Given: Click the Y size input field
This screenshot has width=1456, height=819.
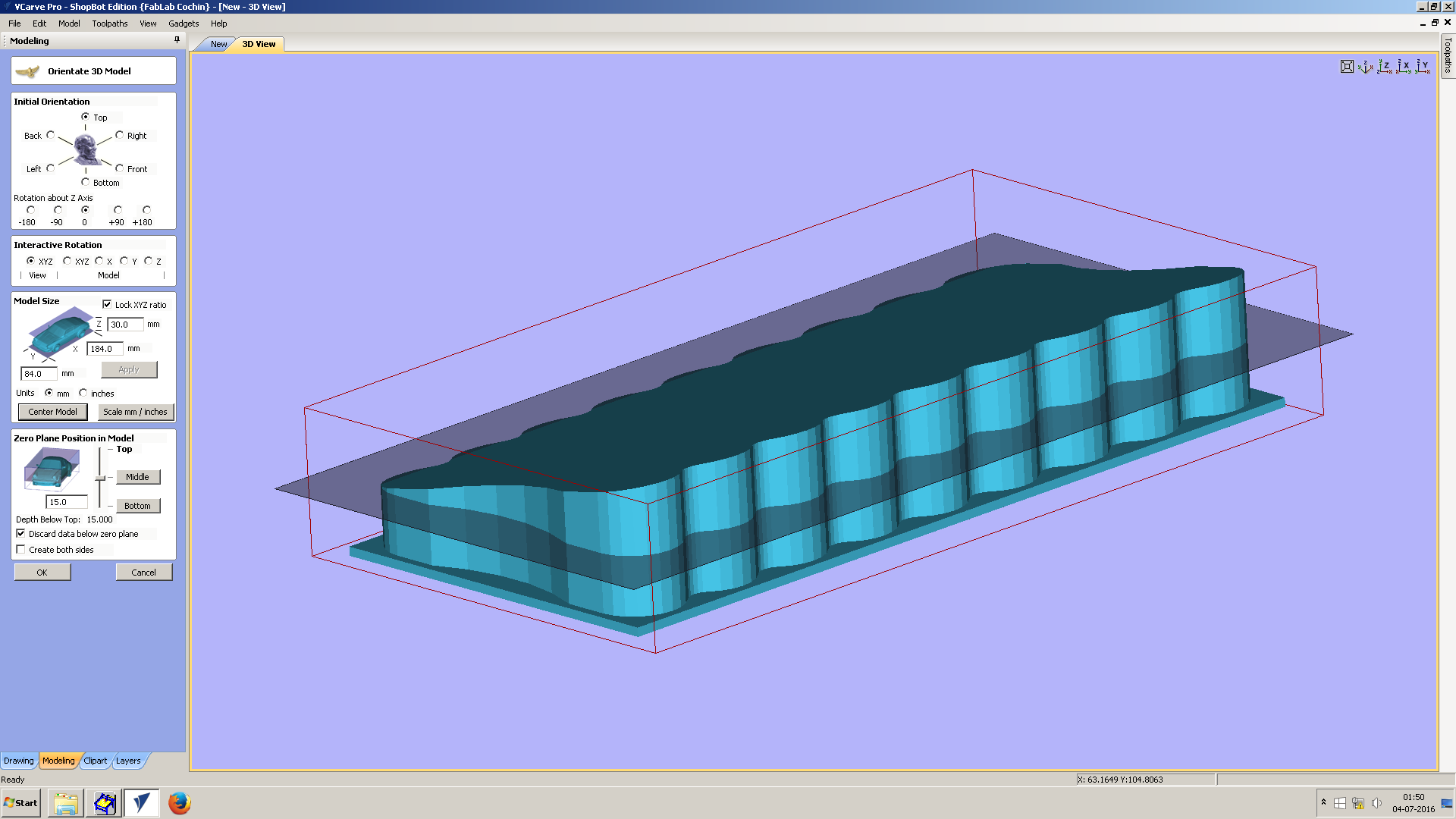Looking at the screenshot, I should pos(39,374).
